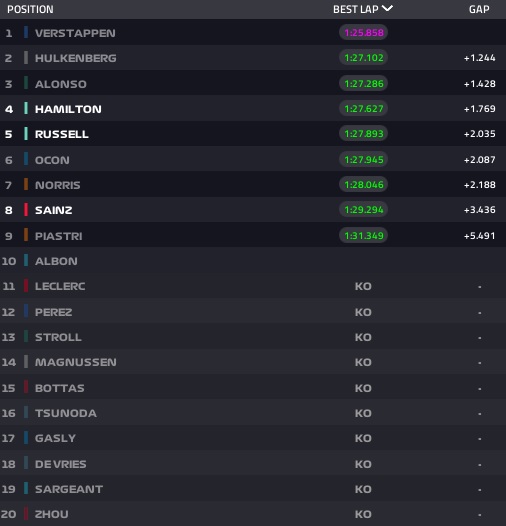Click Verstappen's blue team color bar

(26, 33)
